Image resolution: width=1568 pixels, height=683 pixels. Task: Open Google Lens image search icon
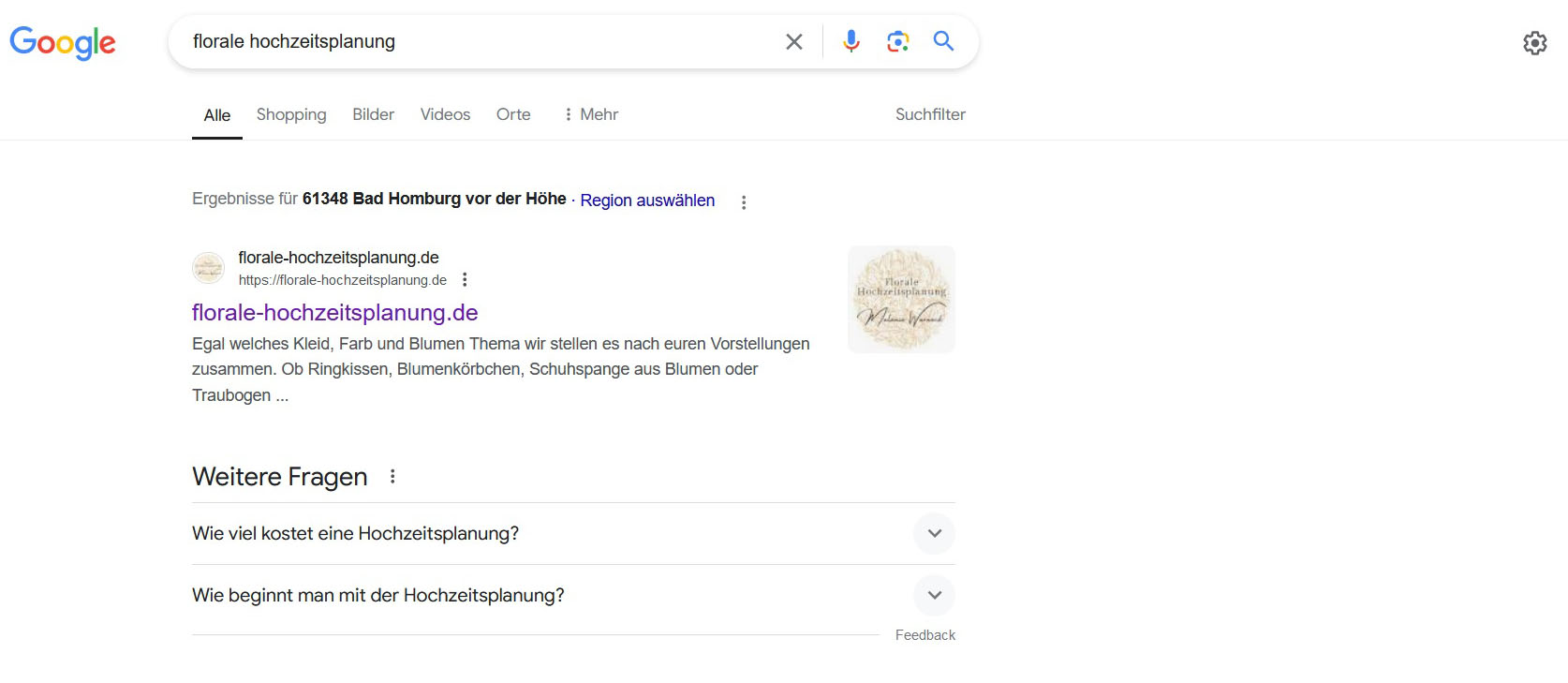[x=897, y=41]
